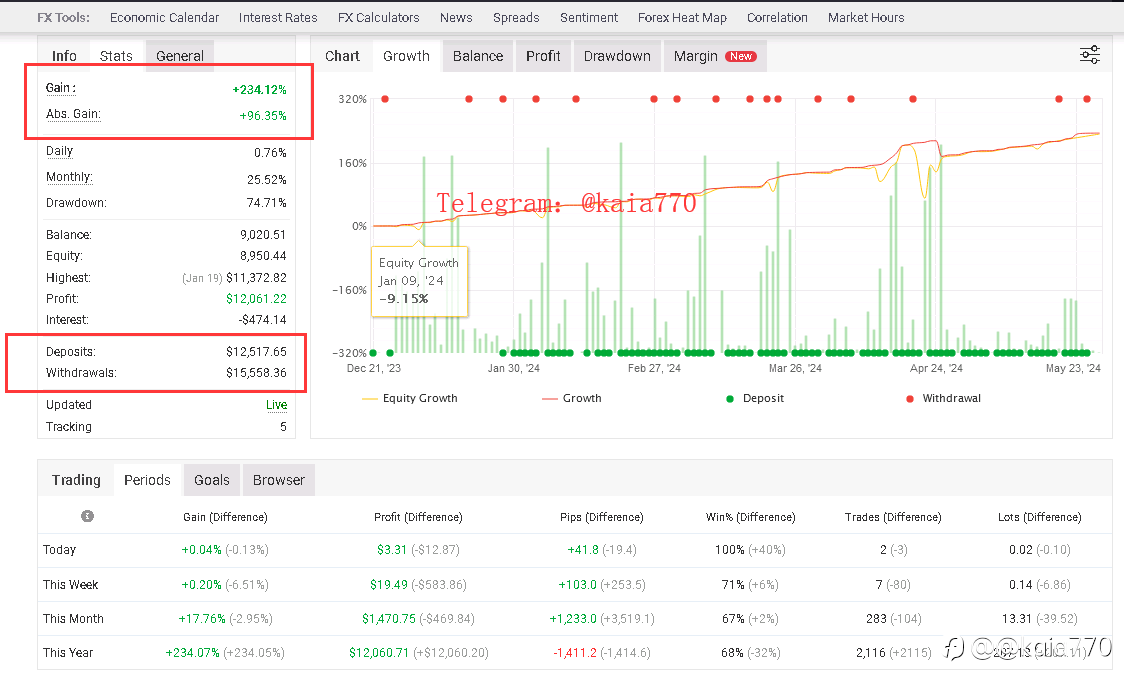Open the Browser tab
The width and height of the screenshot is (1124, 688).
click(279, 480)
